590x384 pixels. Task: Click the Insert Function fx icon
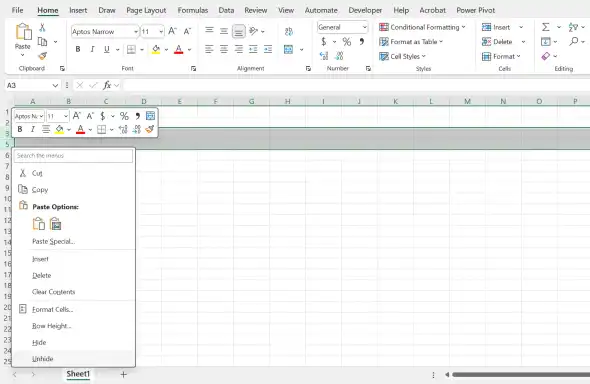click(x=107, y=85)
